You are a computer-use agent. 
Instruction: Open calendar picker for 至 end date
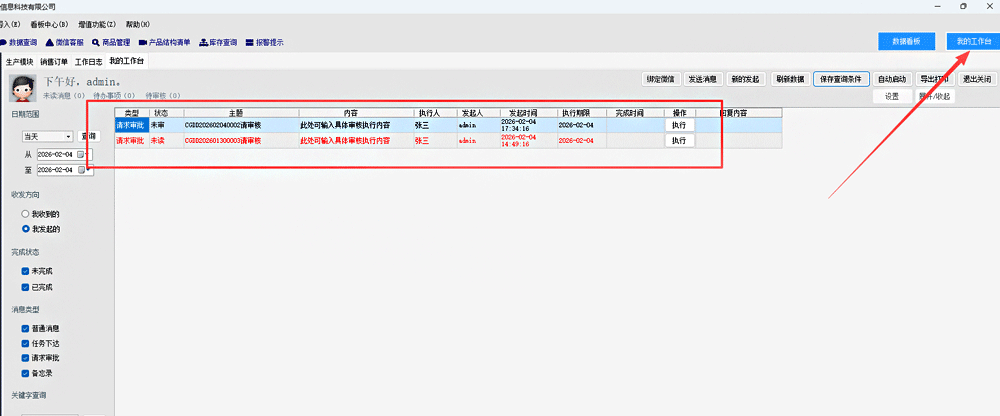point(83,170)
